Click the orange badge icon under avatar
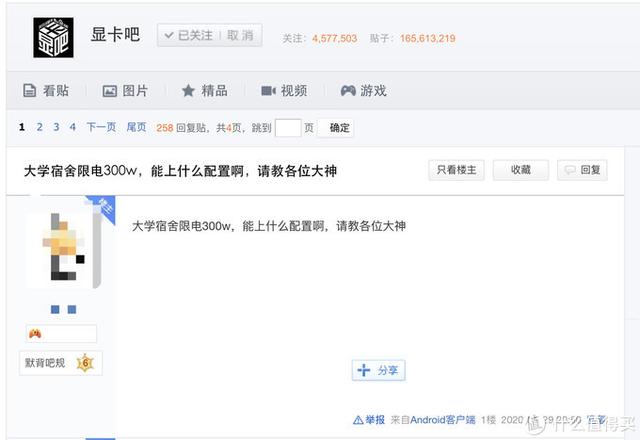The width and height of the screenshot is (640, 440). tap(35, 334)
